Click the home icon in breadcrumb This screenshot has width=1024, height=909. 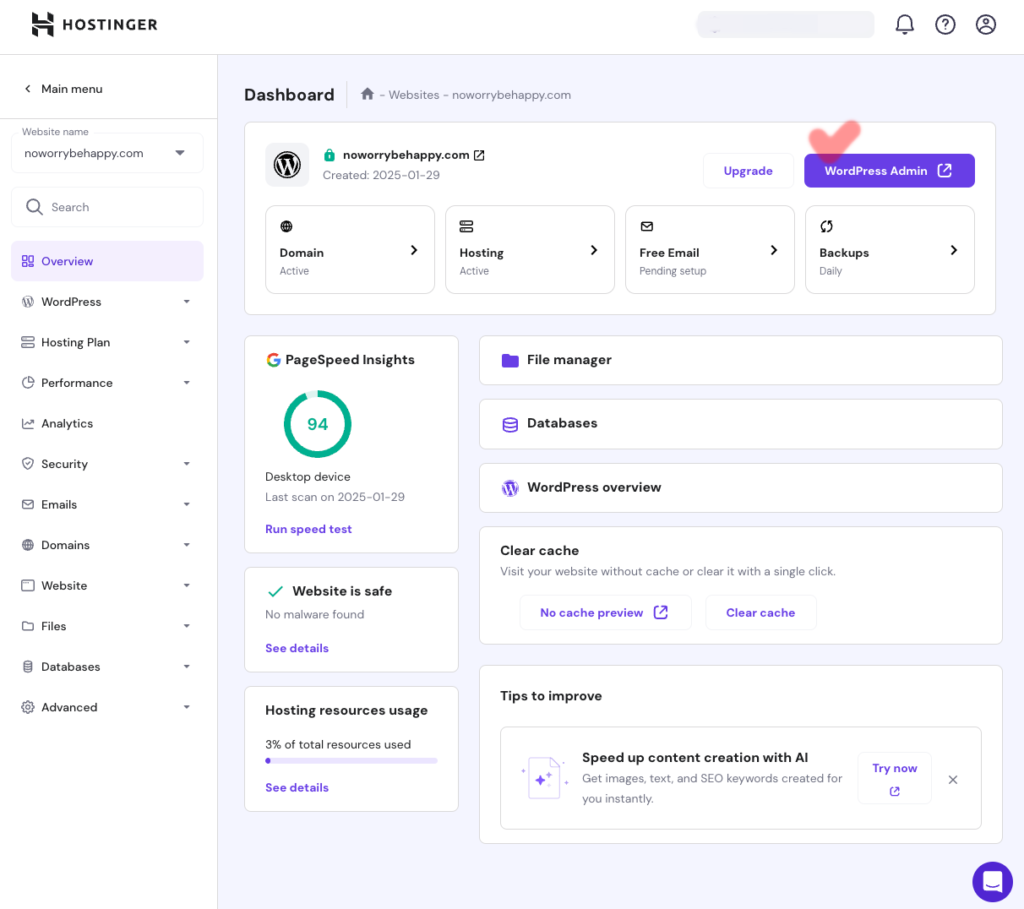pyautogui.click(x=367, y=94)
